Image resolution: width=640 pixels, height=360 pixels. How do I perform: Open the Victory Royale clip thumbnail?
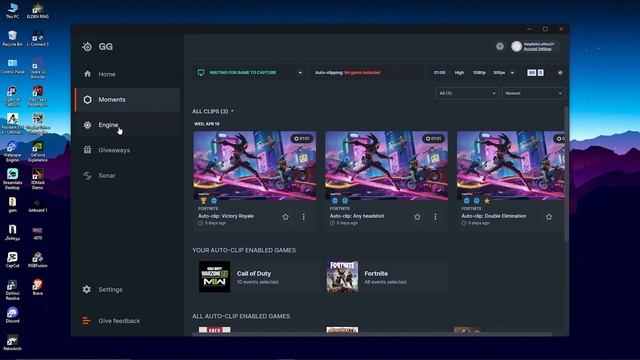(x=255, y=165)
